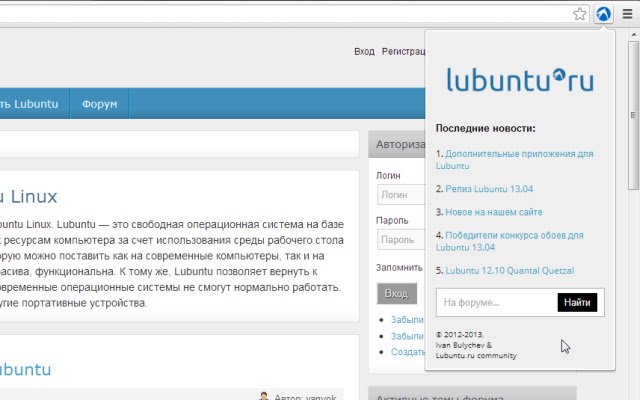The image size is (640, 400).
Task: Click the Пароль input field
Action: pos(401,240)
